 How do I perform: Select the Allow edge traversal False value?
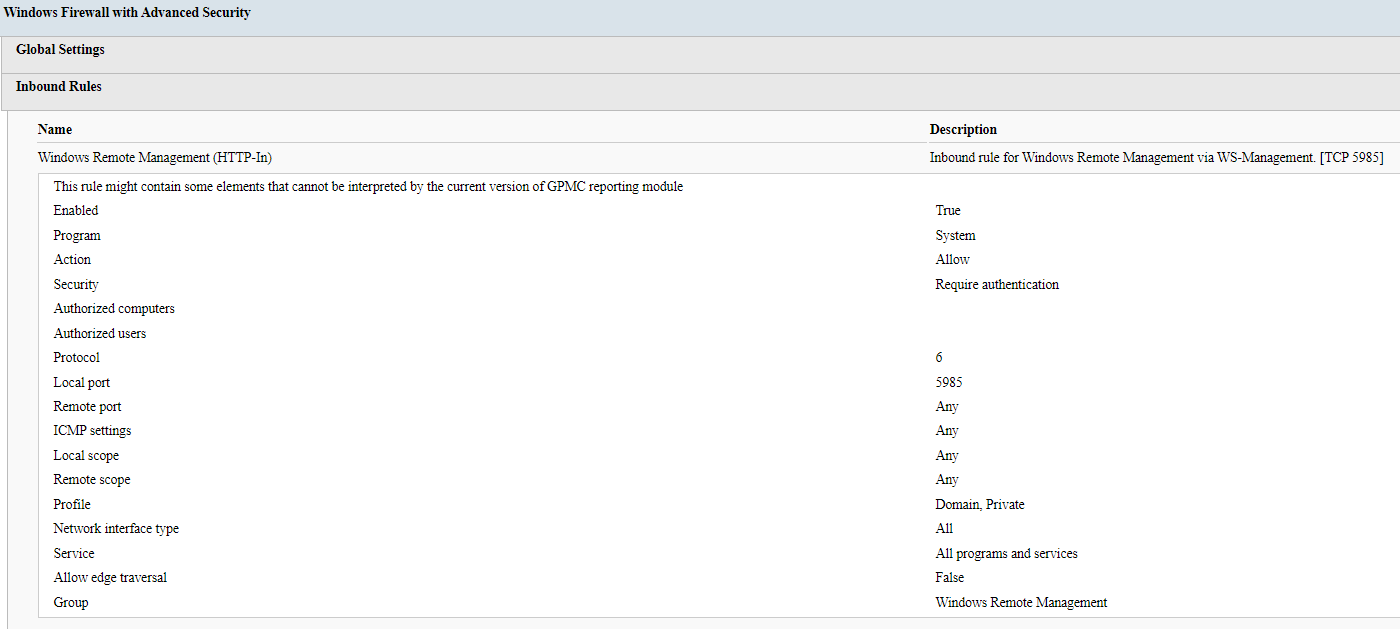click(x=949, y=577)
